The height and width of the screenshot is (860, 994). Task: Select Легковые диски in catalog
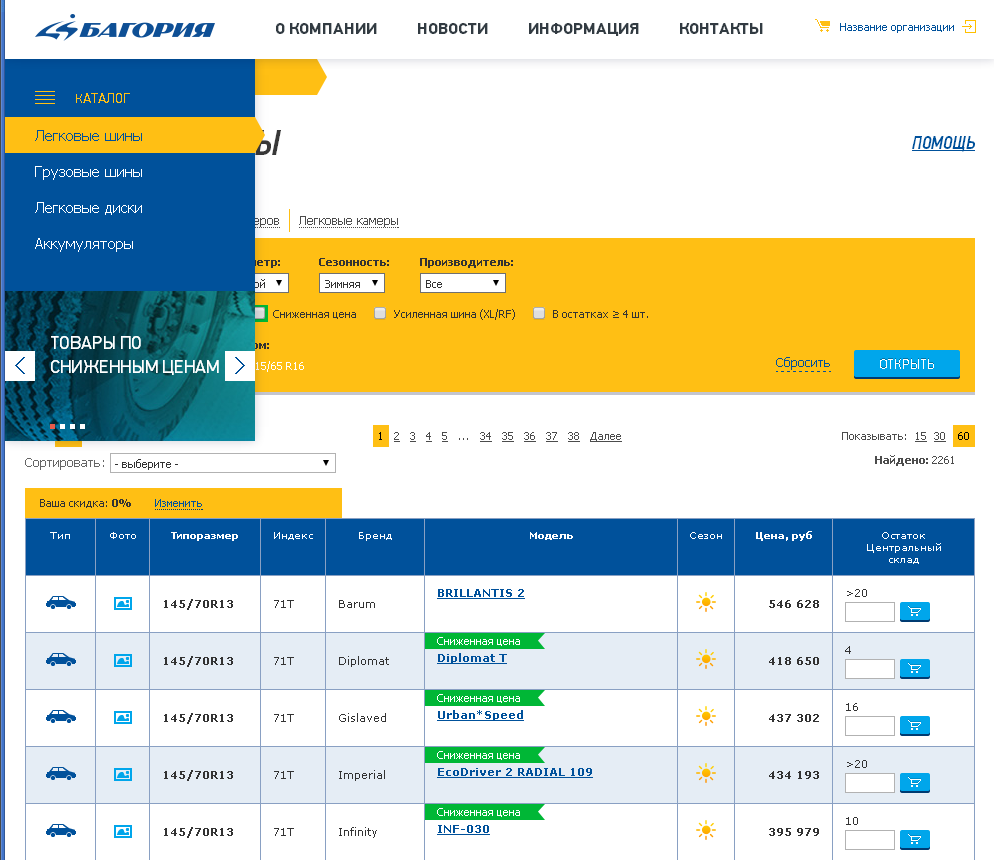click(x=88, y=208)
